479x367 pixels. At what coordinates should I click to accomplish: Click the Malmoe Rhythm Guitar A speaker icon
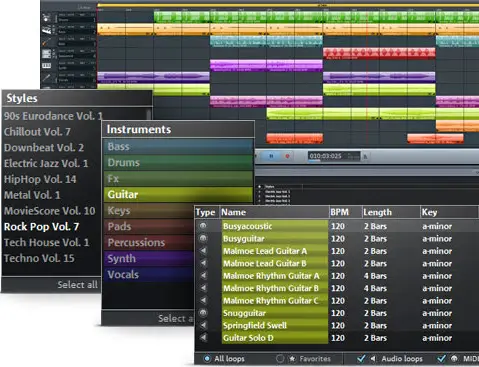pyautogui.click(x=203, y=276)
